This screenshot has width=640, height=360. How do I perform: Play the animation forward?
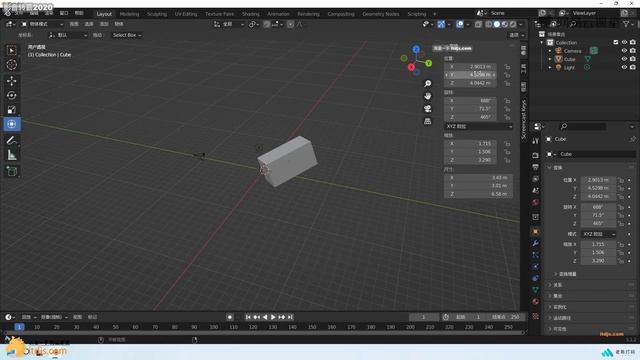[x=273, y=317]
